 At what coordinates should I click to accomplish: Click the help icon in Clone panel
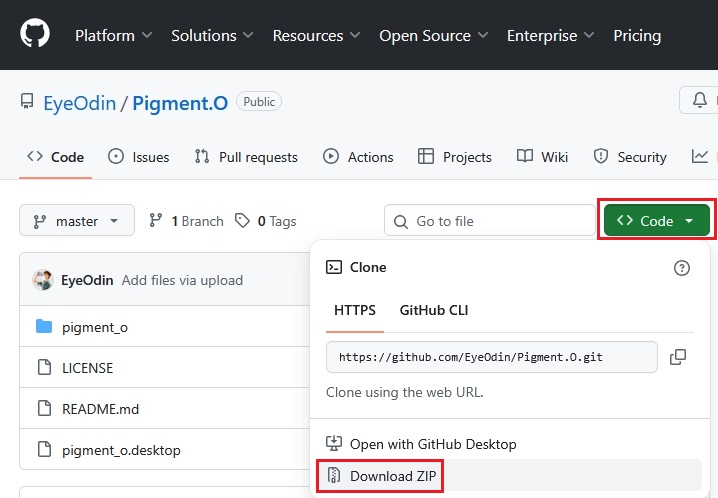click(682, 268)
